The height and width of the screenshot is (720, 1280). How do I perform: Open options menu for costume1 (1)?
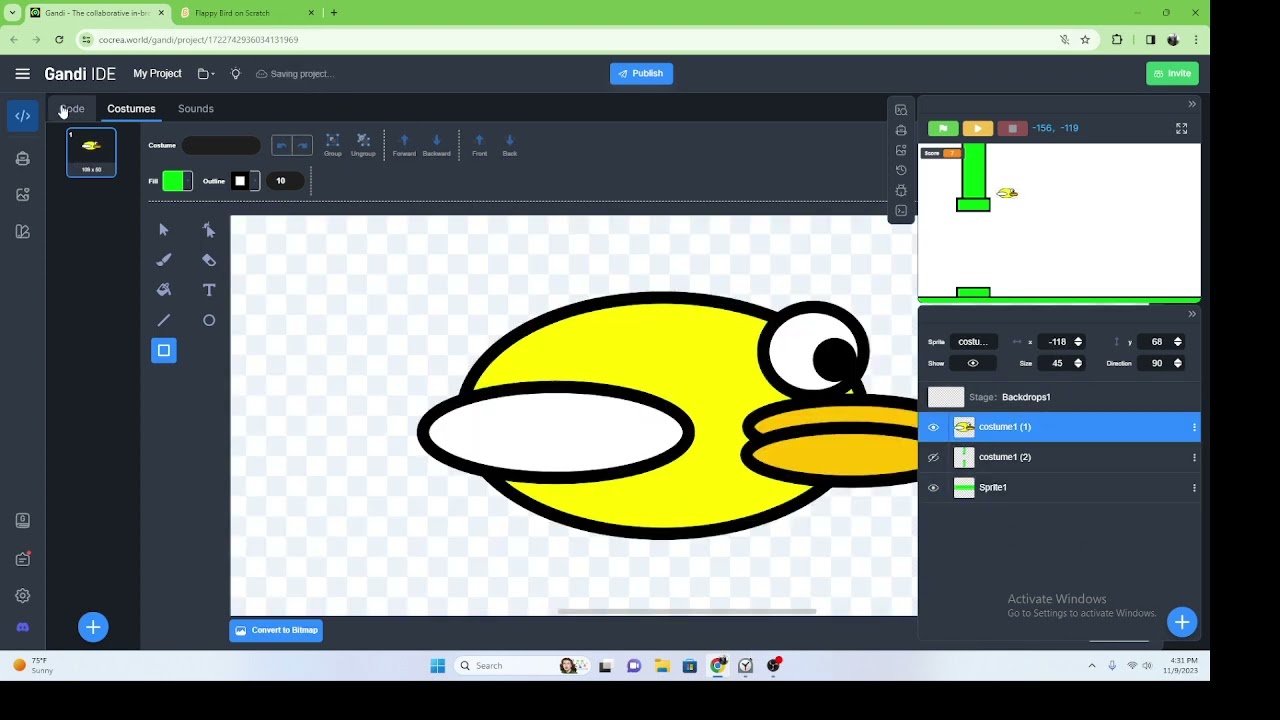[x=1194, y=427]
